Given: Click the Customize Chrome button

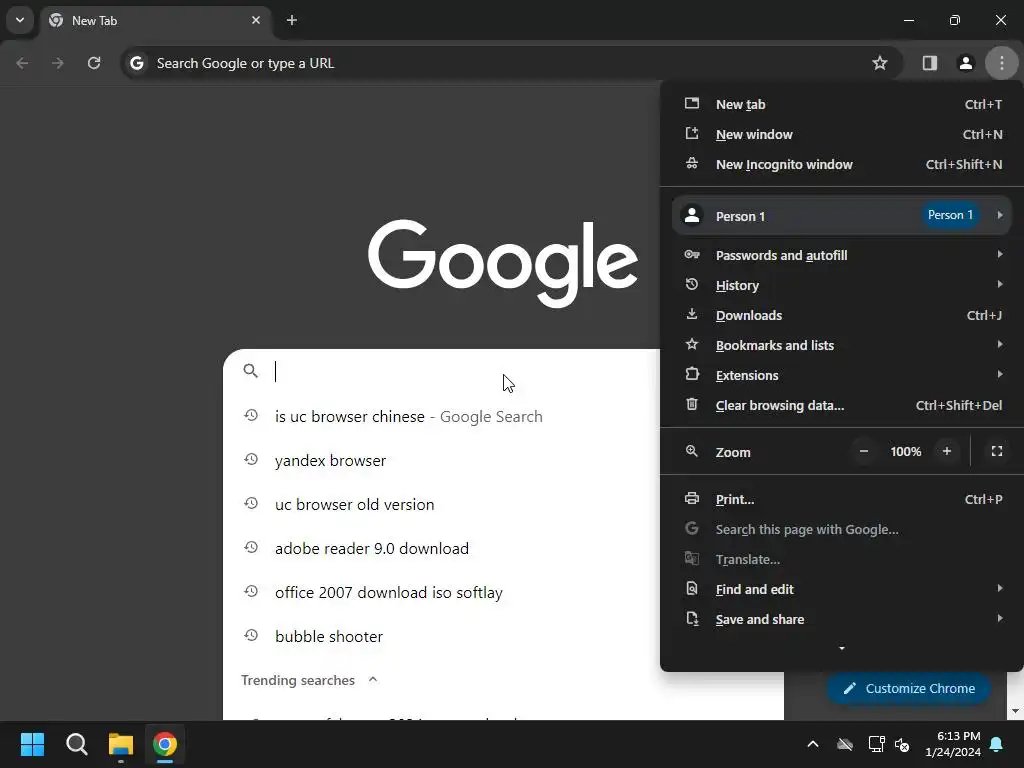Looking at the screenshot, I should [909, 688].
